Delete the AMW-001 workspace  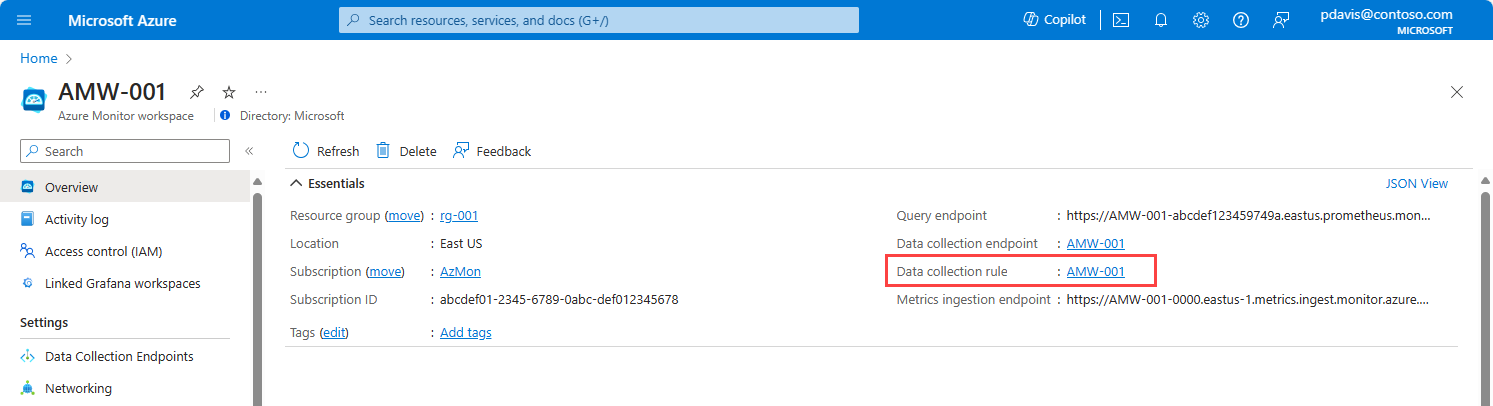(406, 151)
